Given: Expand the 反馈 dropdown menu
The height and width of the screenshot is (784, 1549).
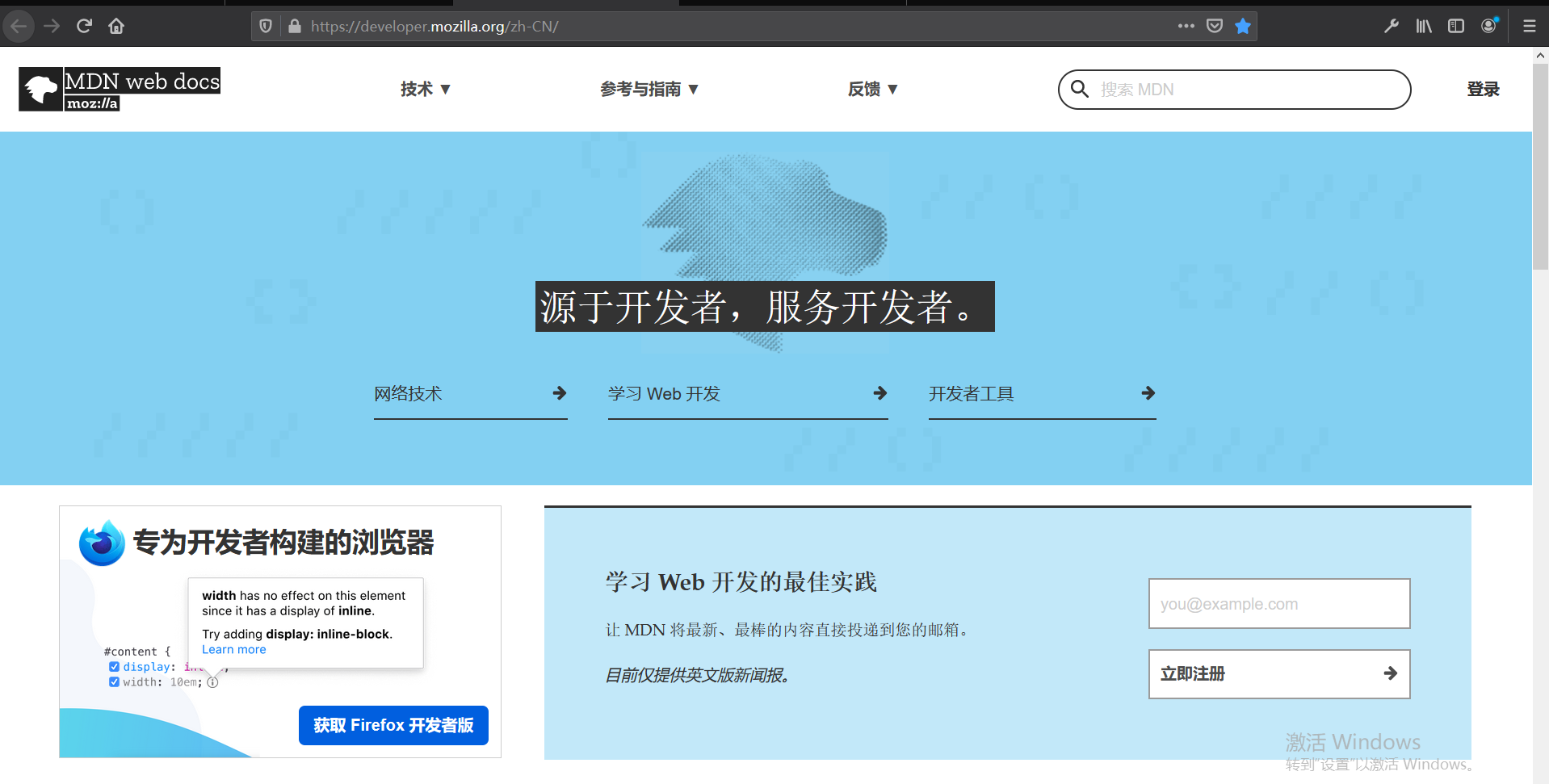Looking at the screenshot, I should pyautogui.click(x=873, y=89).
